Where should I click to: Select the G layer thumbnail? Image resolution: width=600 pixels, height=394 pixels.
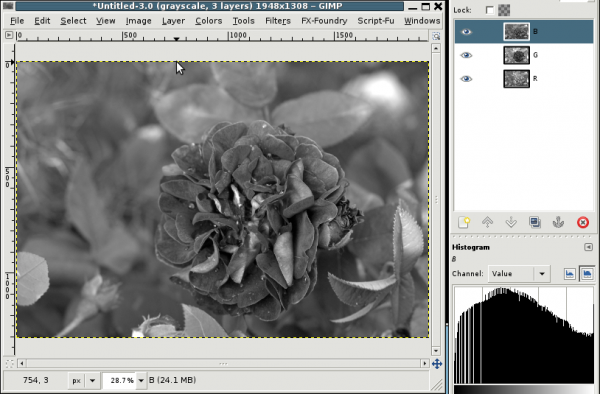coord(516,55)
